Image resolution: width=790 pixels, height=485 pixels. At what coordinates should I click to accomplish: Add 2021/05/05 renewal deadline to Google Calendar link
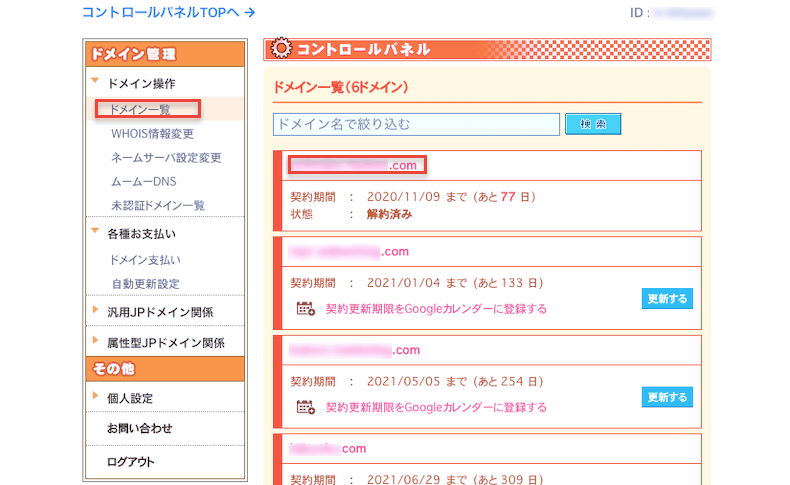[436, 407]
